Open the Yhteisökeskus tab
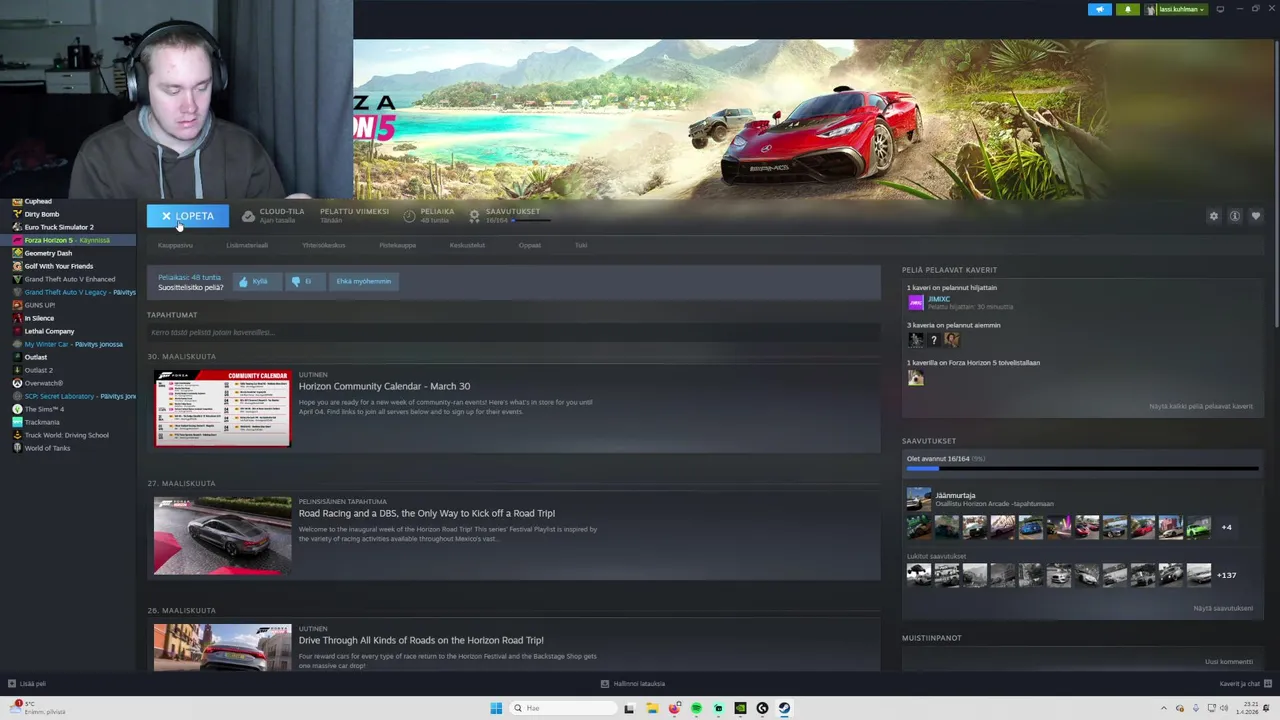Image resolution: width=1280 pixels, height=720 pixels. [x=324, y=245]
